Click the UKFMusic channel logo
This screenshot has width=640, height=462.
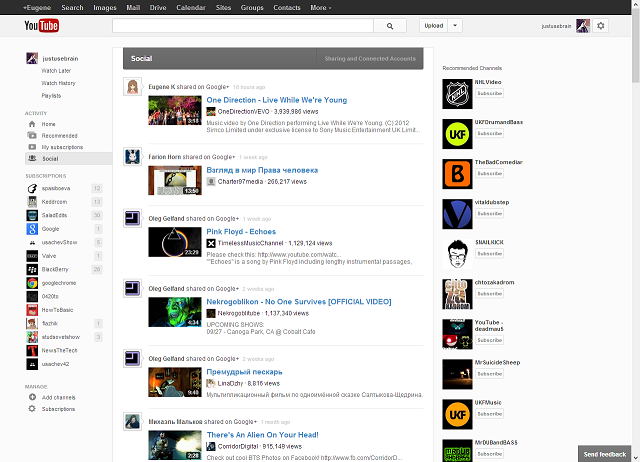coord(457,414)
